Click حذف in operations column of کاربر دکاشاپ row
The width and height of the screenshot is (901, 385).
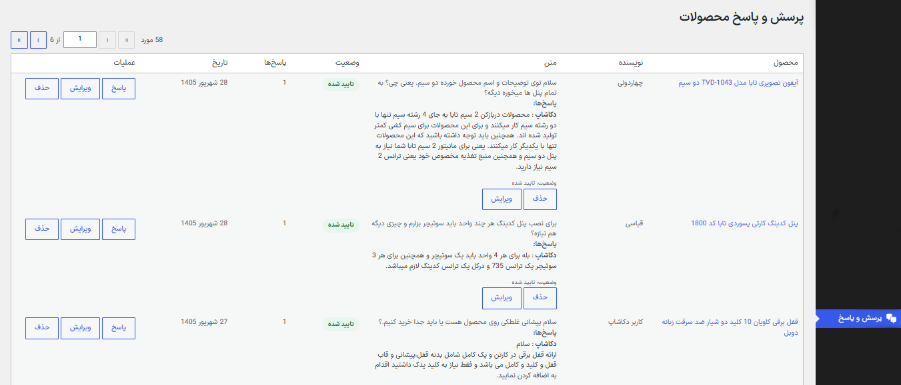42,328
